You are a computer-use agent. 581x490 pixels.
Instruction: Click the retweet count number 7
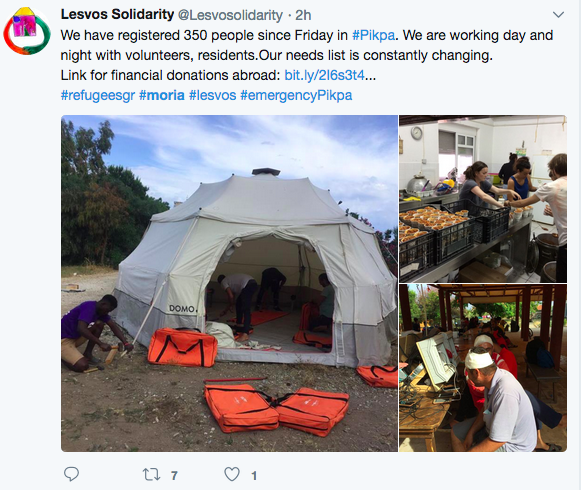[x=174, y=476]
